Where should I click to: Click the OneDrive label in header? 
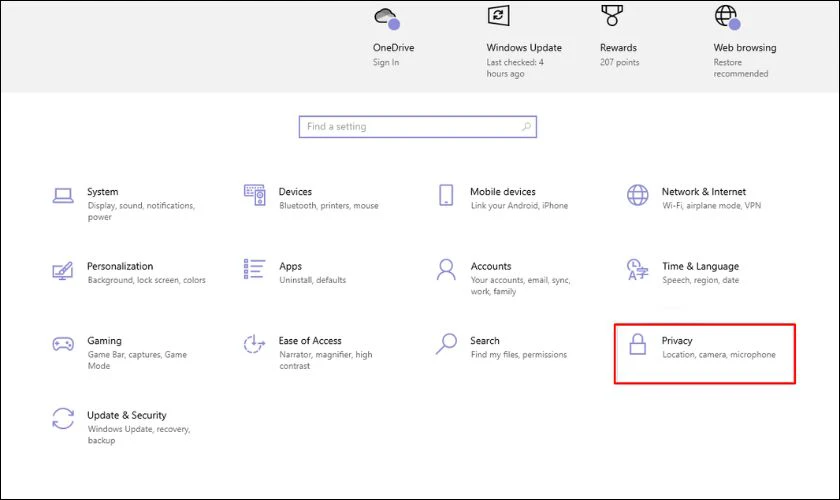click(394, 48)
